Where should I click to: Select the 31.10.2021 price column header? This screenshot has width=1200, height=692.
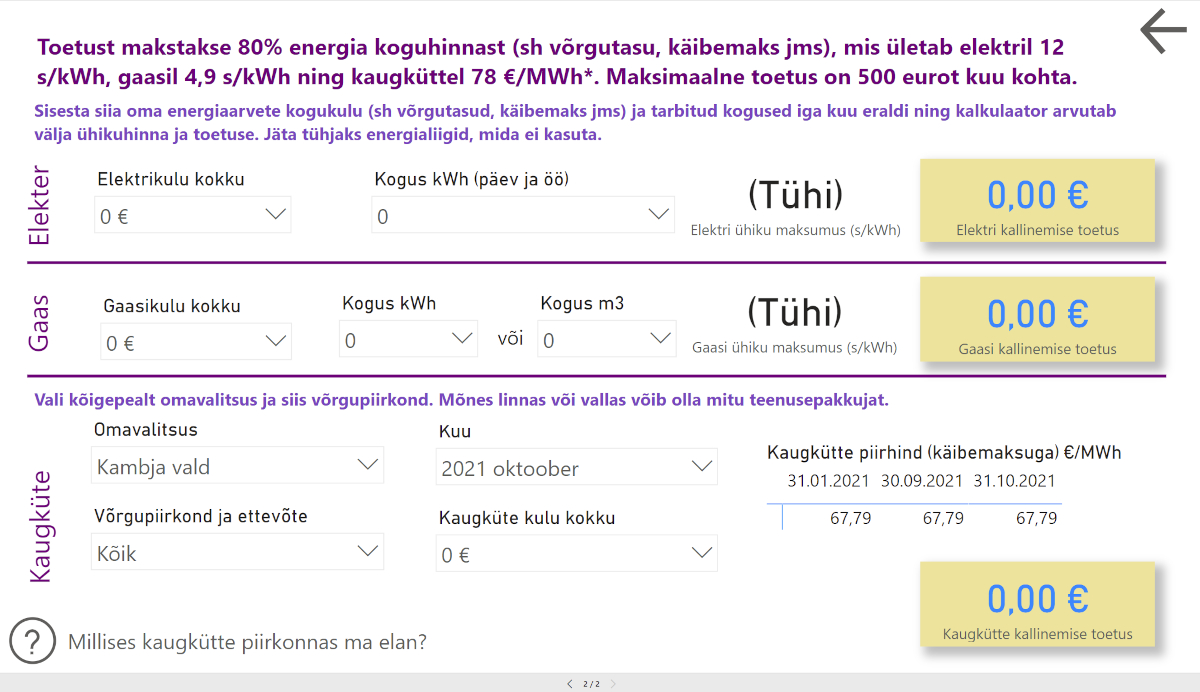click(1015, 481)
